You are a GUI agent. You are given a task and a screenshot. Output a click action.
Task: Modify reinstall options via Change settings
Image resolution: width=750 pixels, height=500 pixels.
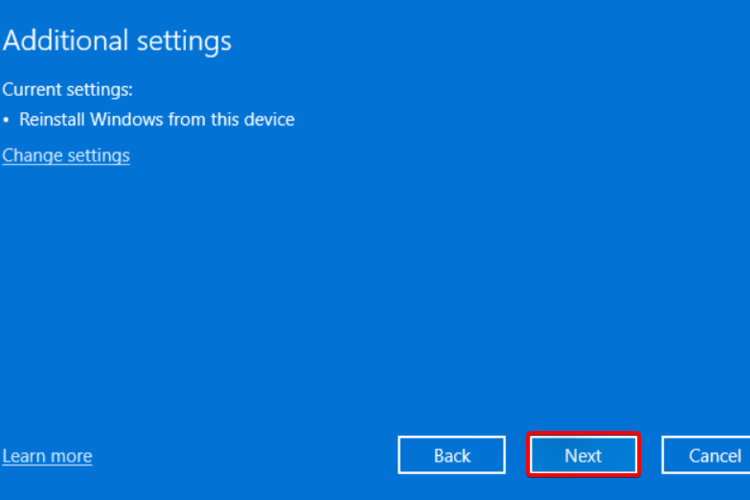tap(66, 155)
